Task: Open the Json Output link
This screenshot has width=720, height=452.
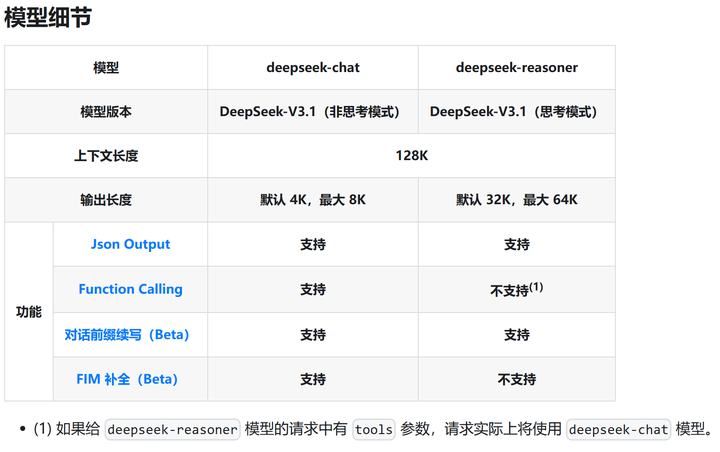Action: 130,244
